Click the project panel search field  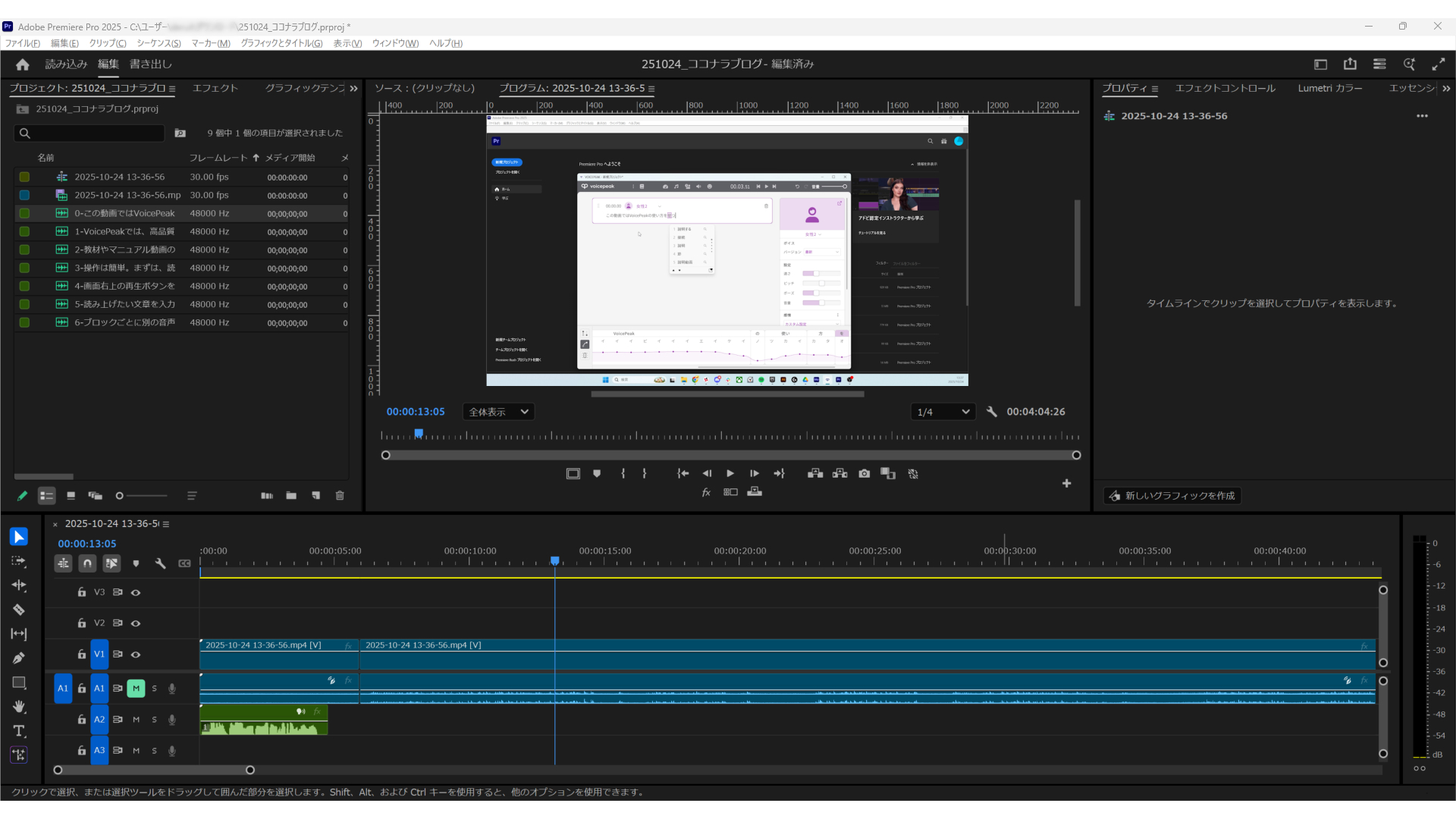[x=89, y=133]
